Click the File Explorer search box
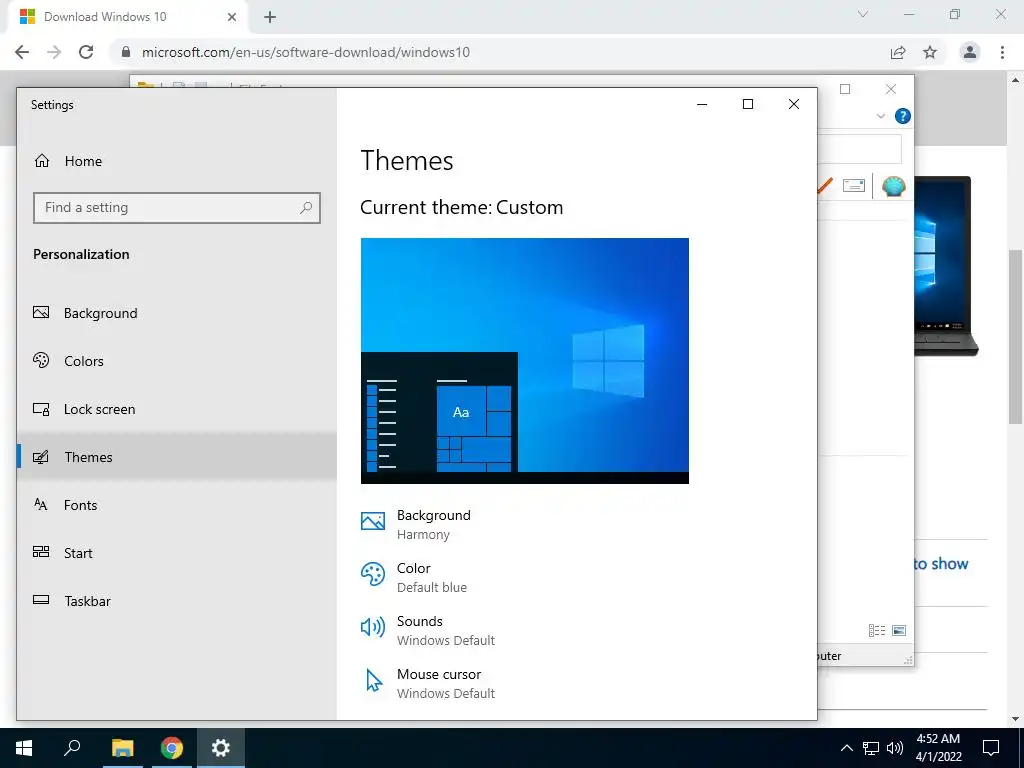 pyautogui.click(x=859, y=149)
